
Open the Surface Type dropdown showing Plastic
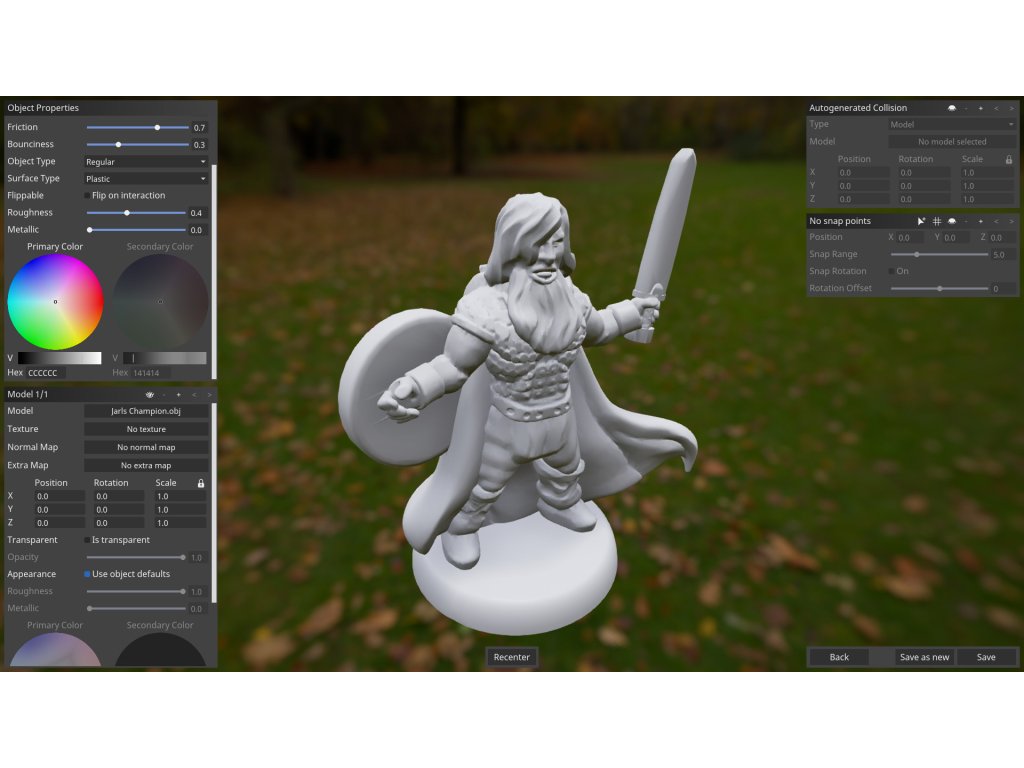point(145,179)
